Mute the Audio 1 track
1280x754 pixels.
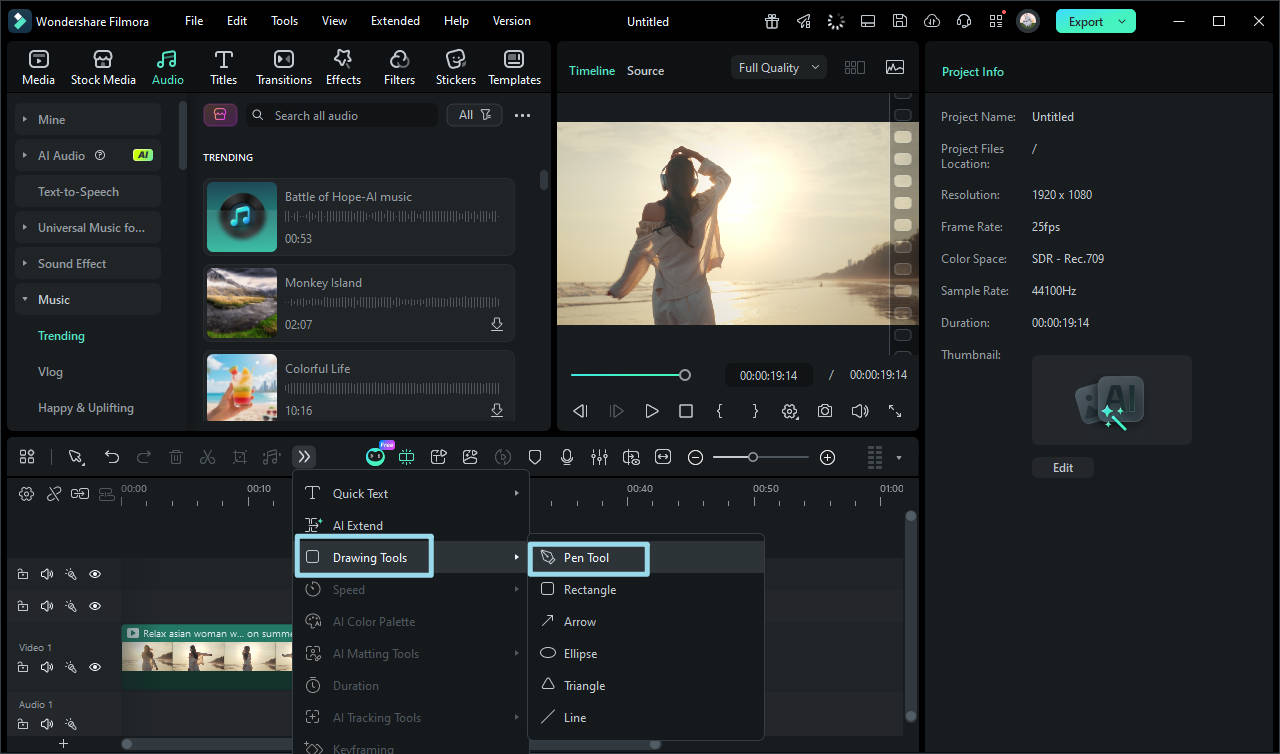[46, 723]
